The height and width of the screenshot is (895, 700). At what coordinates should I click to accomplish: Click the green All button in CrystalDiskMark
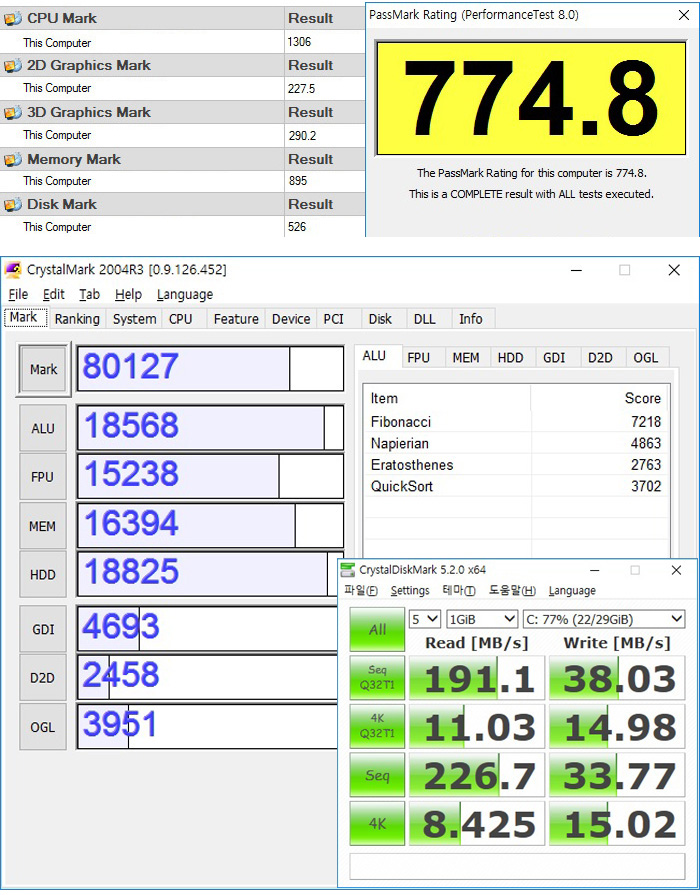point(377,629)
